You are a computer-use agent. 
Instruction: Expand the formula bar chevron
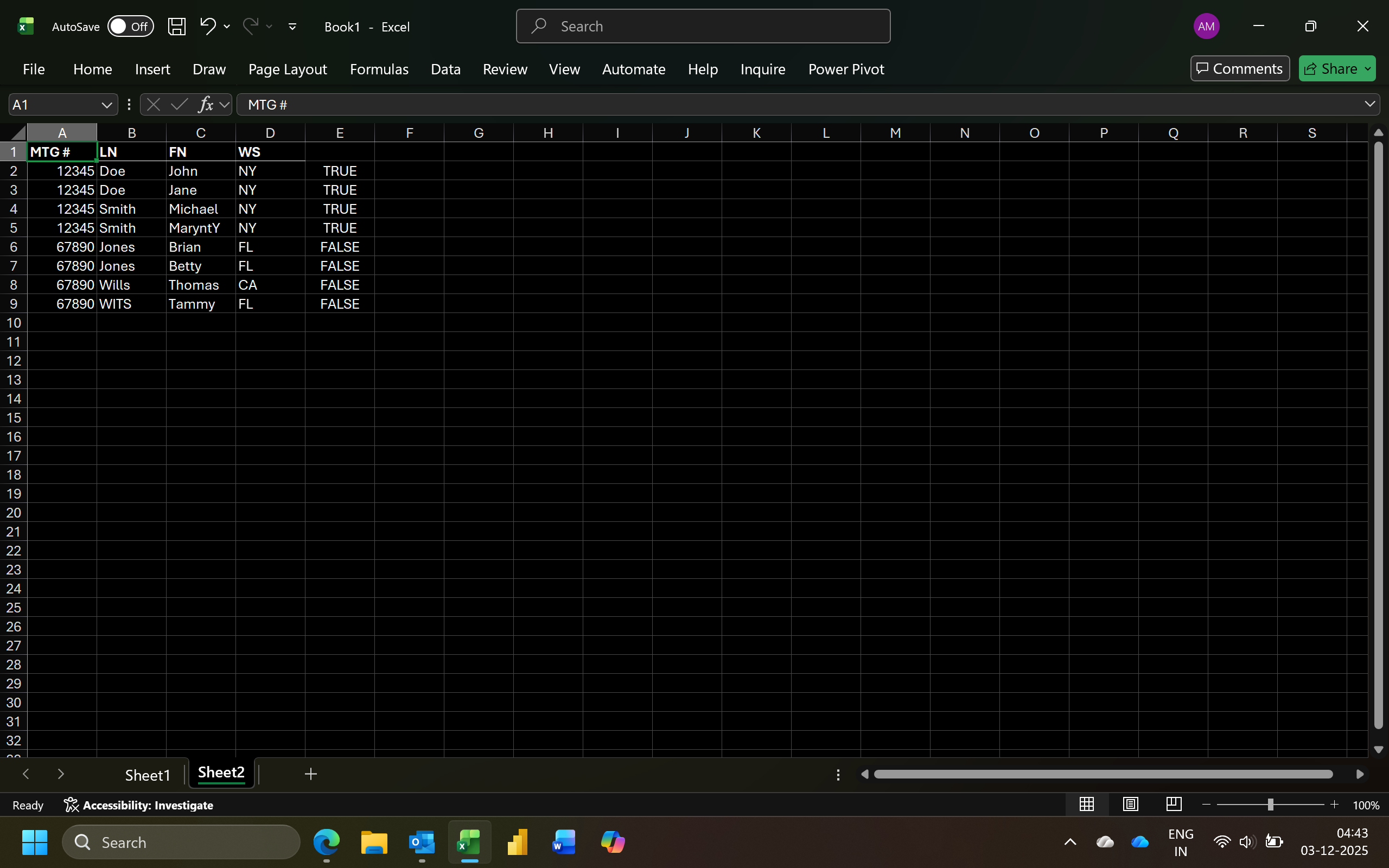(1369, 105)
